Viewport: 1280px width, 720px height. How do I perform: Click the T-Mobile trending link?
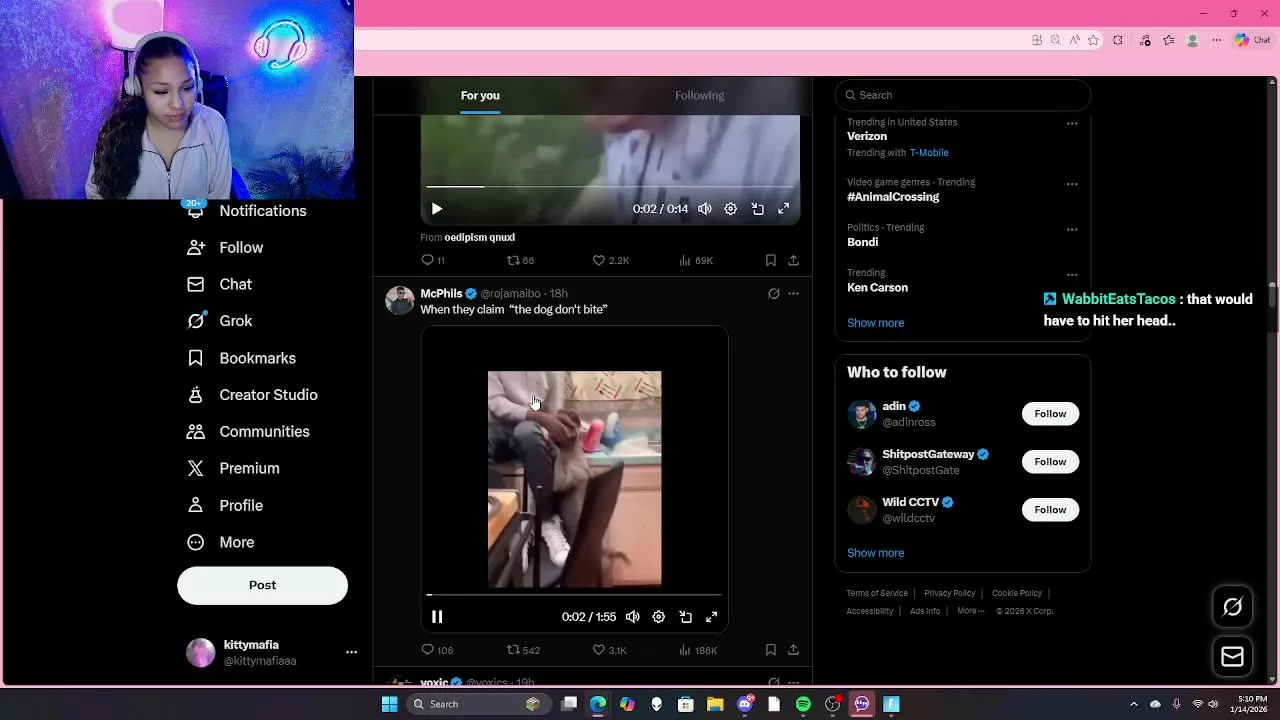point(929,153)
